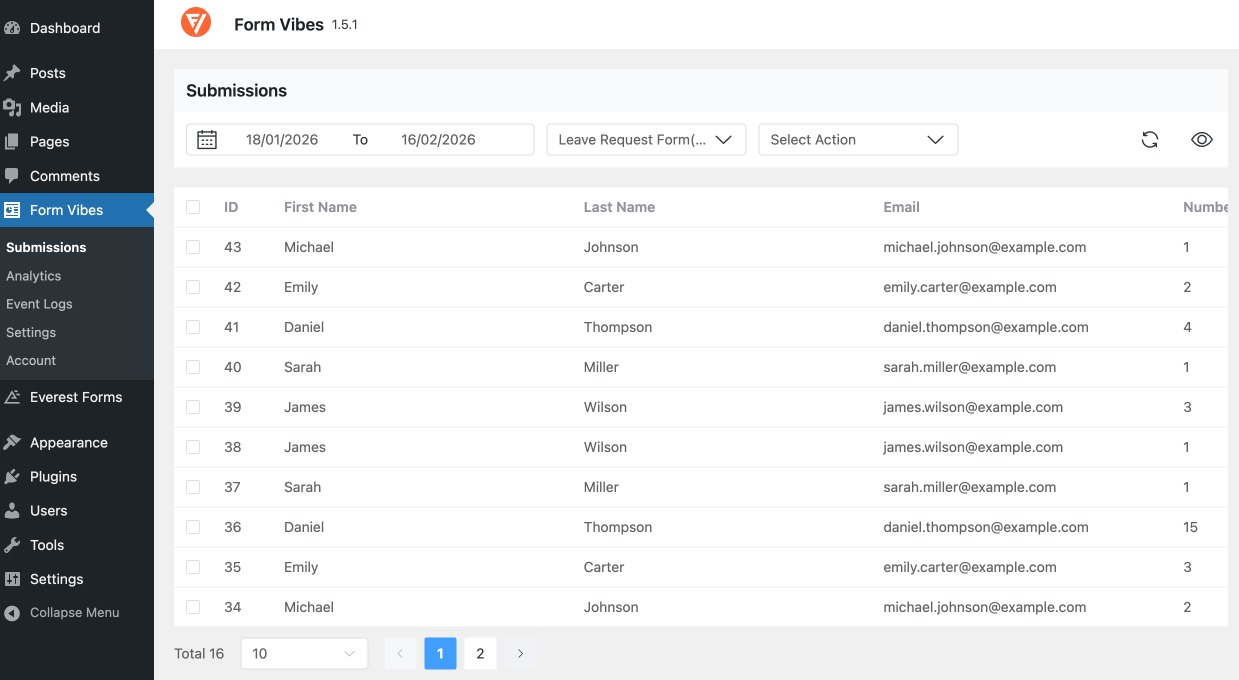Click the Appearance brush icon in sidebar
The image size is (1239, 680).
coord(12,442)
